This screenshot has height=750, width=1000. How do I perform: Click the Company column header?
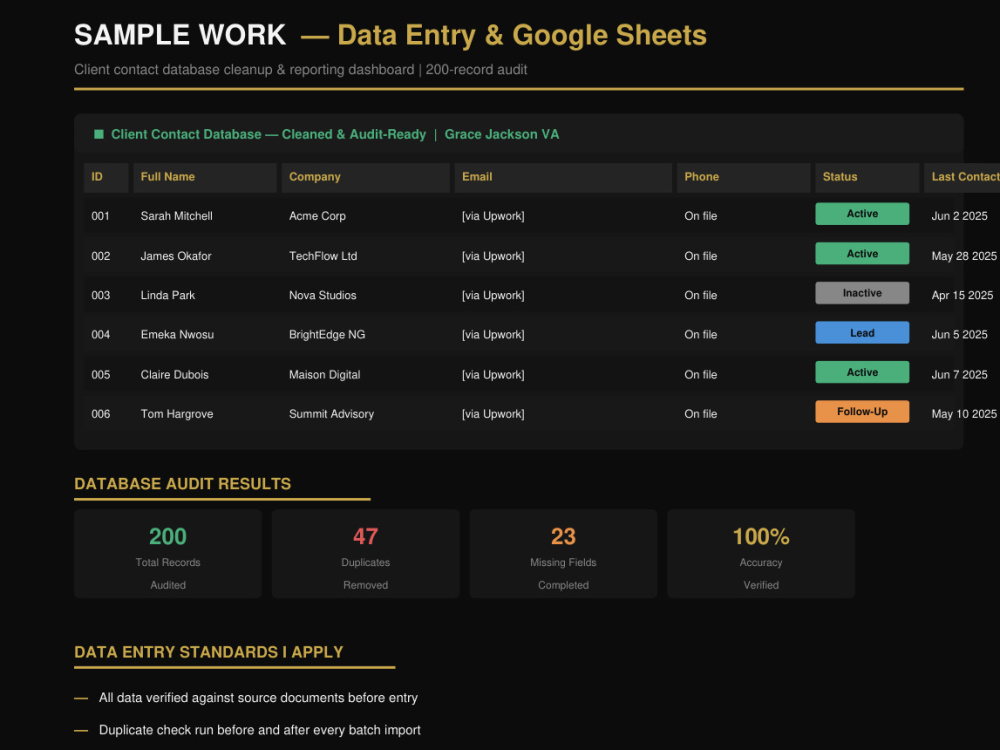pos(365,177)
